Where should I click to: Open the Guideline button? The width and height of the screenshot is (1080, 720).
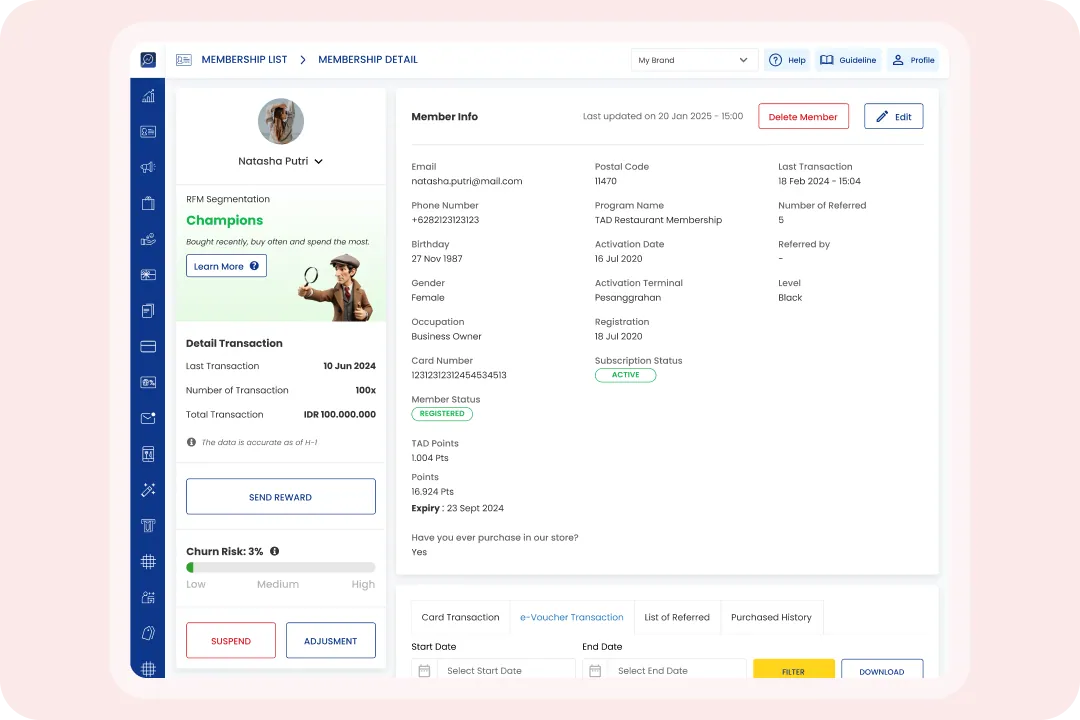(x=848, y=60)
